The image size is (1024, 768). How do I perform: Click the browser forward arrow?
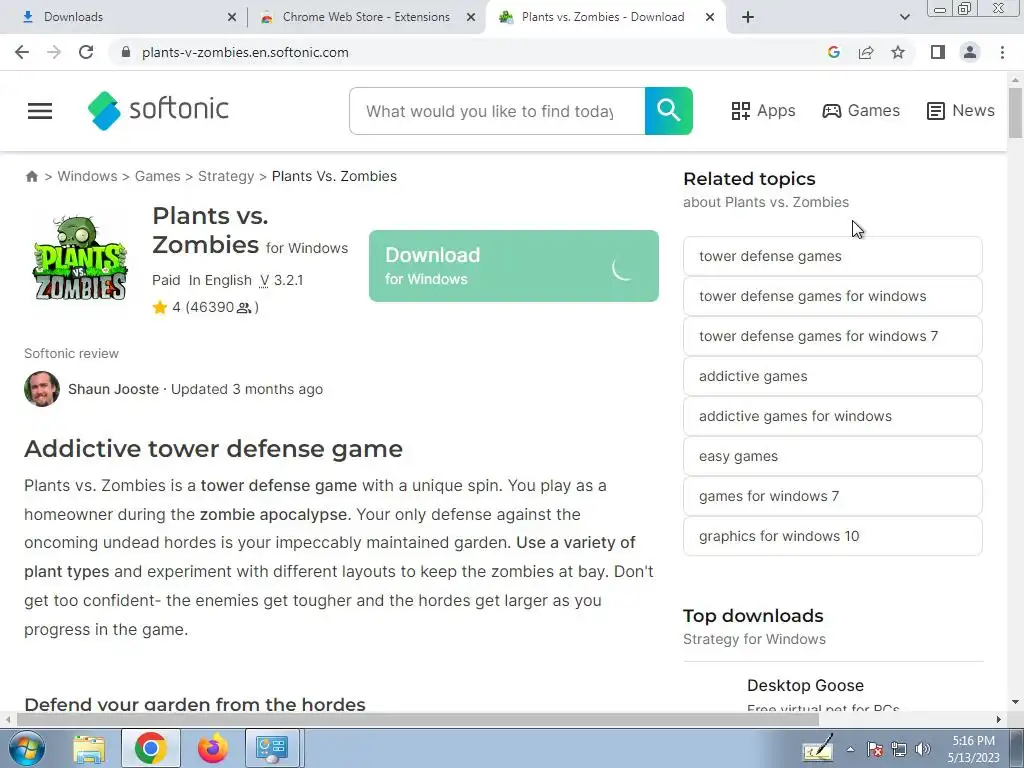pos(54,52)
